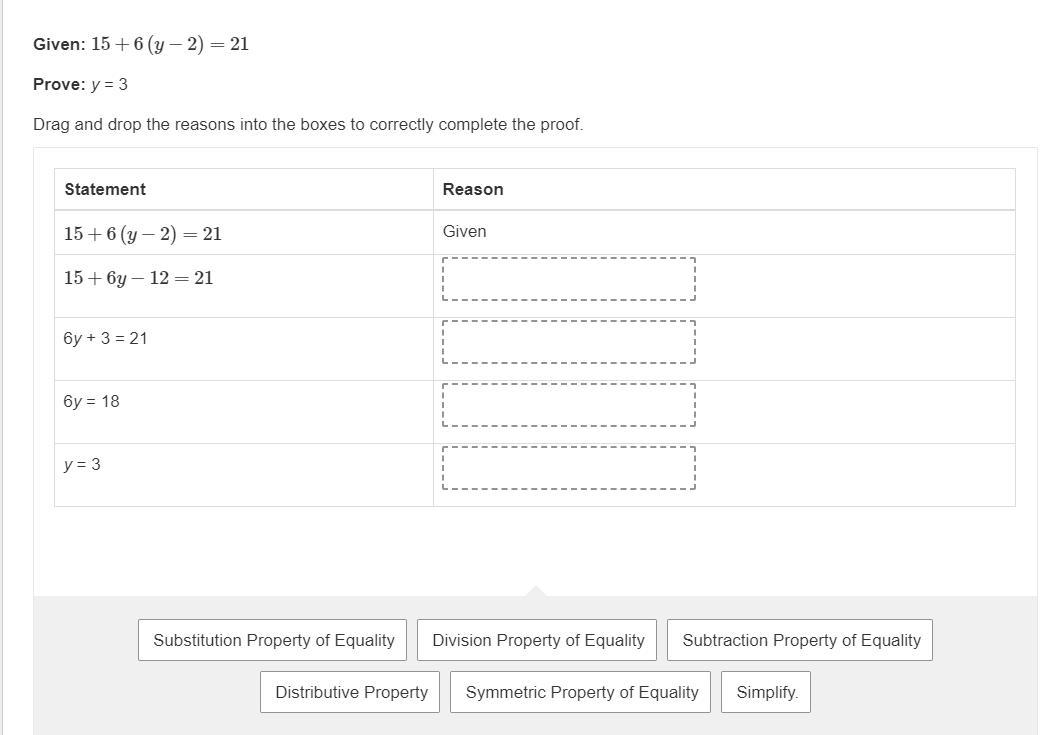The width and height of the screenshot is (1053, 735).
Task: Select the reason box for 6y + 3 = 21
Action: 568,342
